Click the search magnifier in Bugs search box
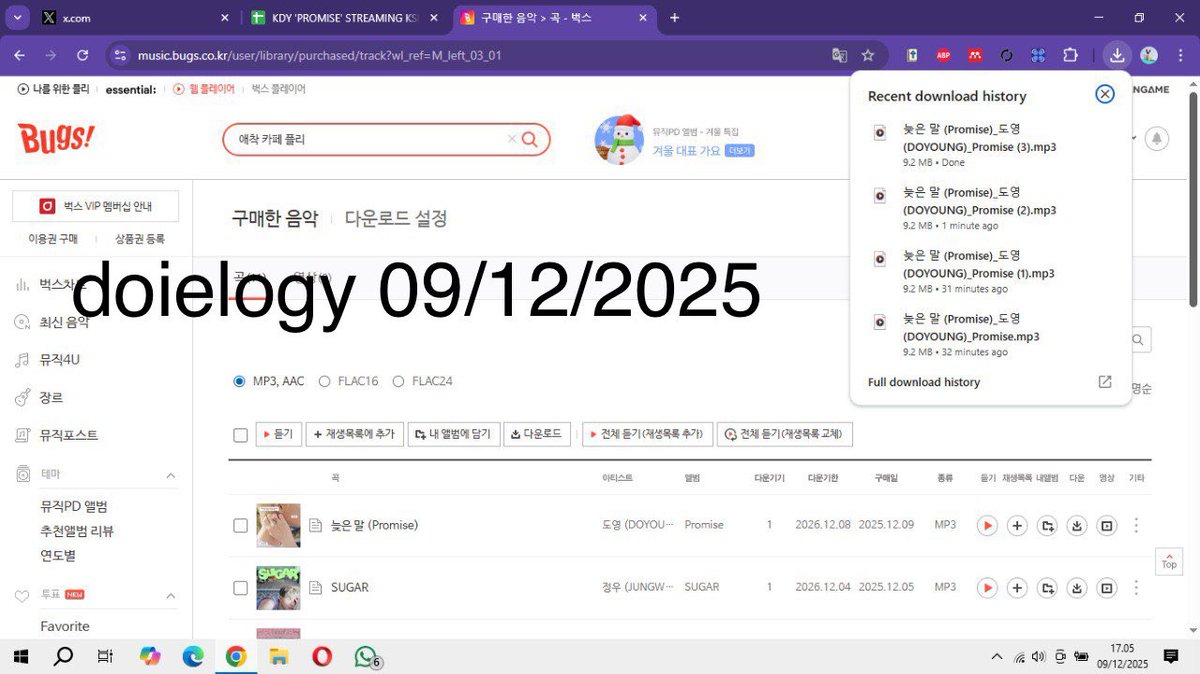This screenshot has height=674, width=1200. (x=530, y=139)
